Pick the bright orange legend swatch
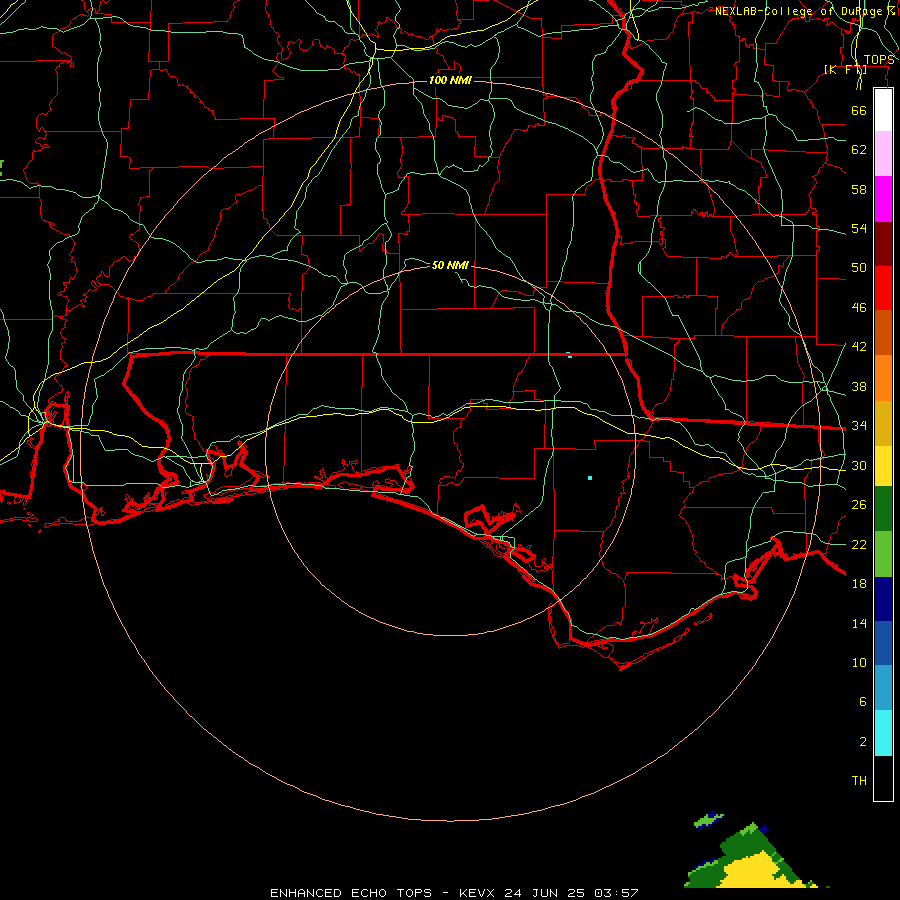Image resolution: width=900 pixels, height=900 pixels. [883, 378]
